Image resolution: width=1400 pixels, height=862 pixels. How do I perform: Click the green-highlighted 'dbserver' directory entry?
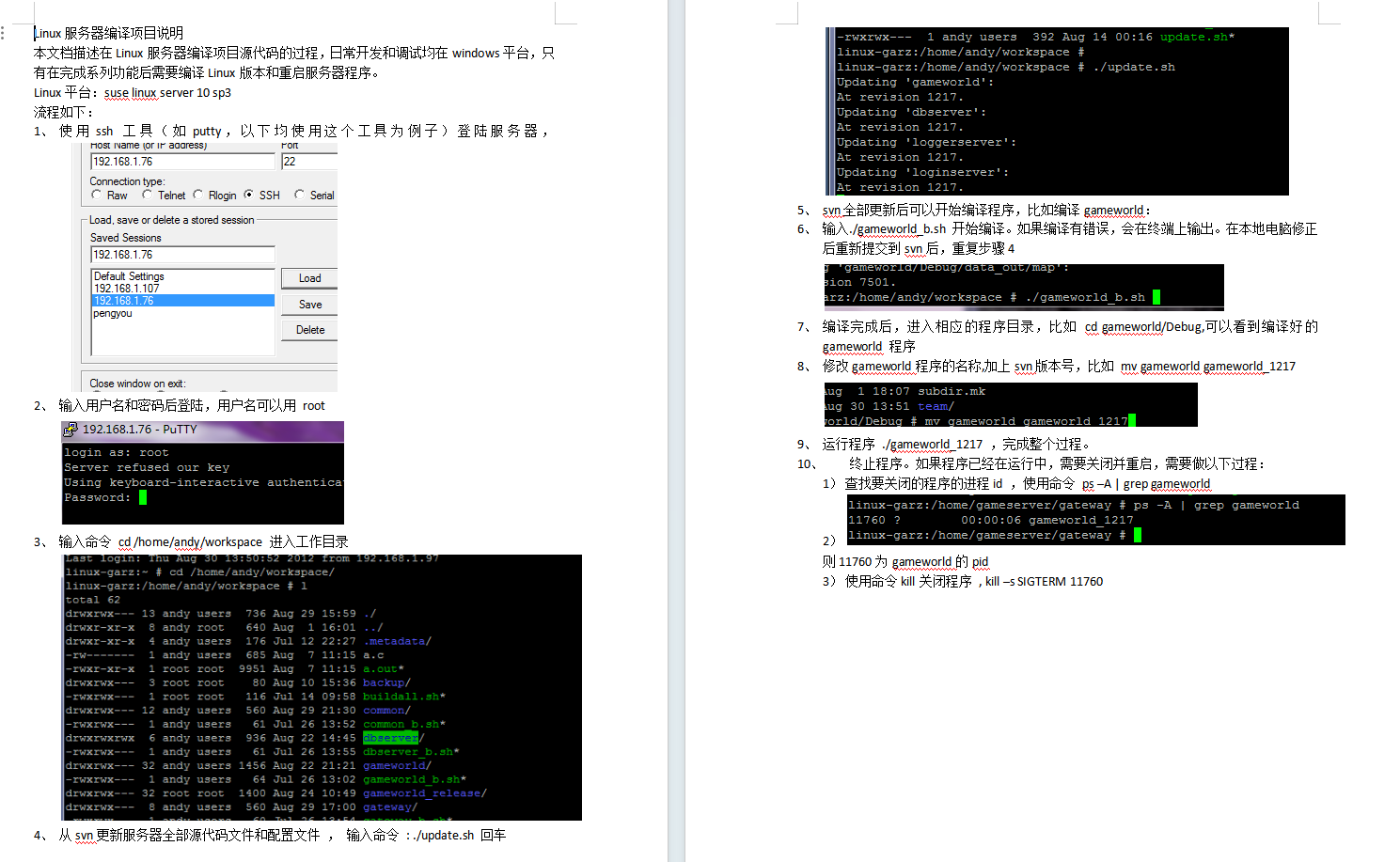tap(390, 738)
